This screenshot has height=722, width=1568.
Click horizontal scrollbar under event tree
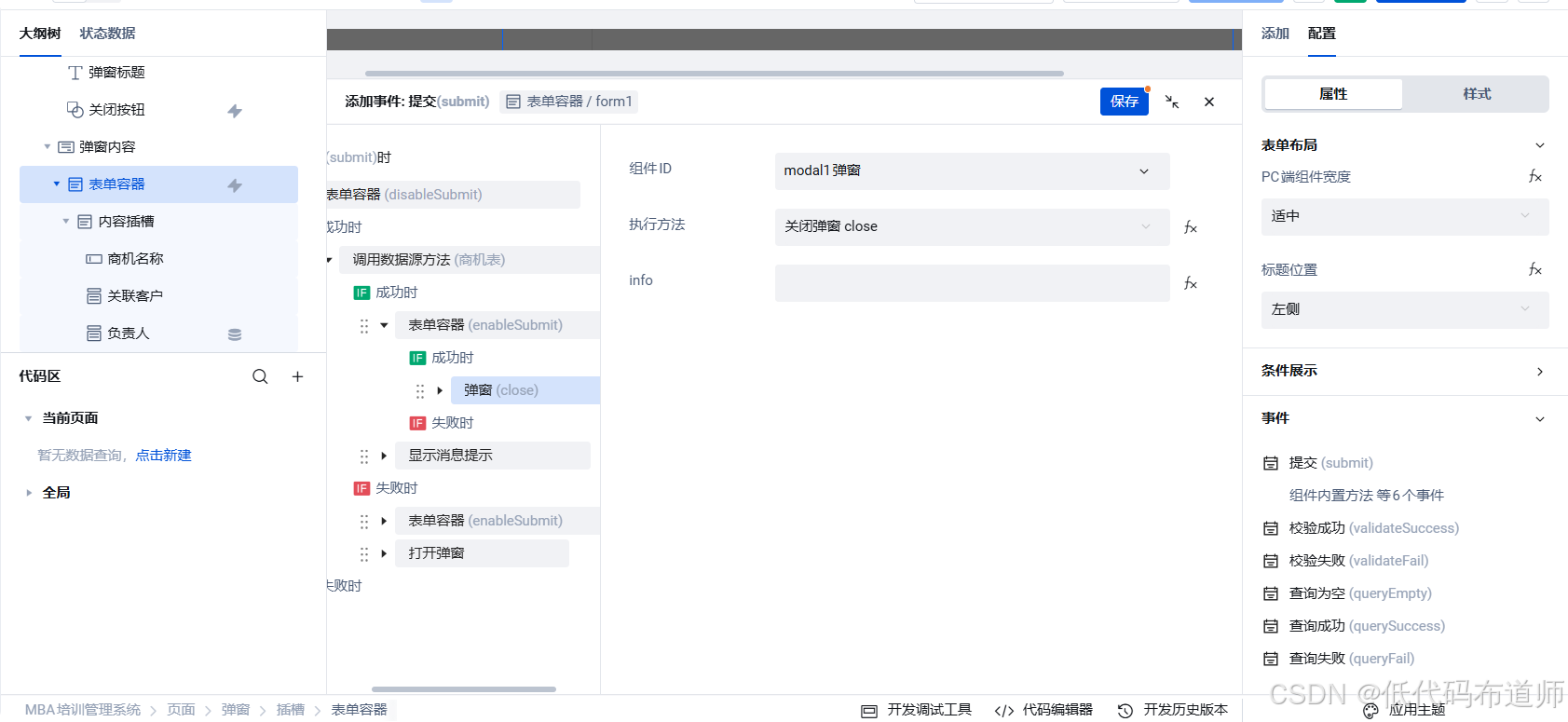(x=464, y=689)
